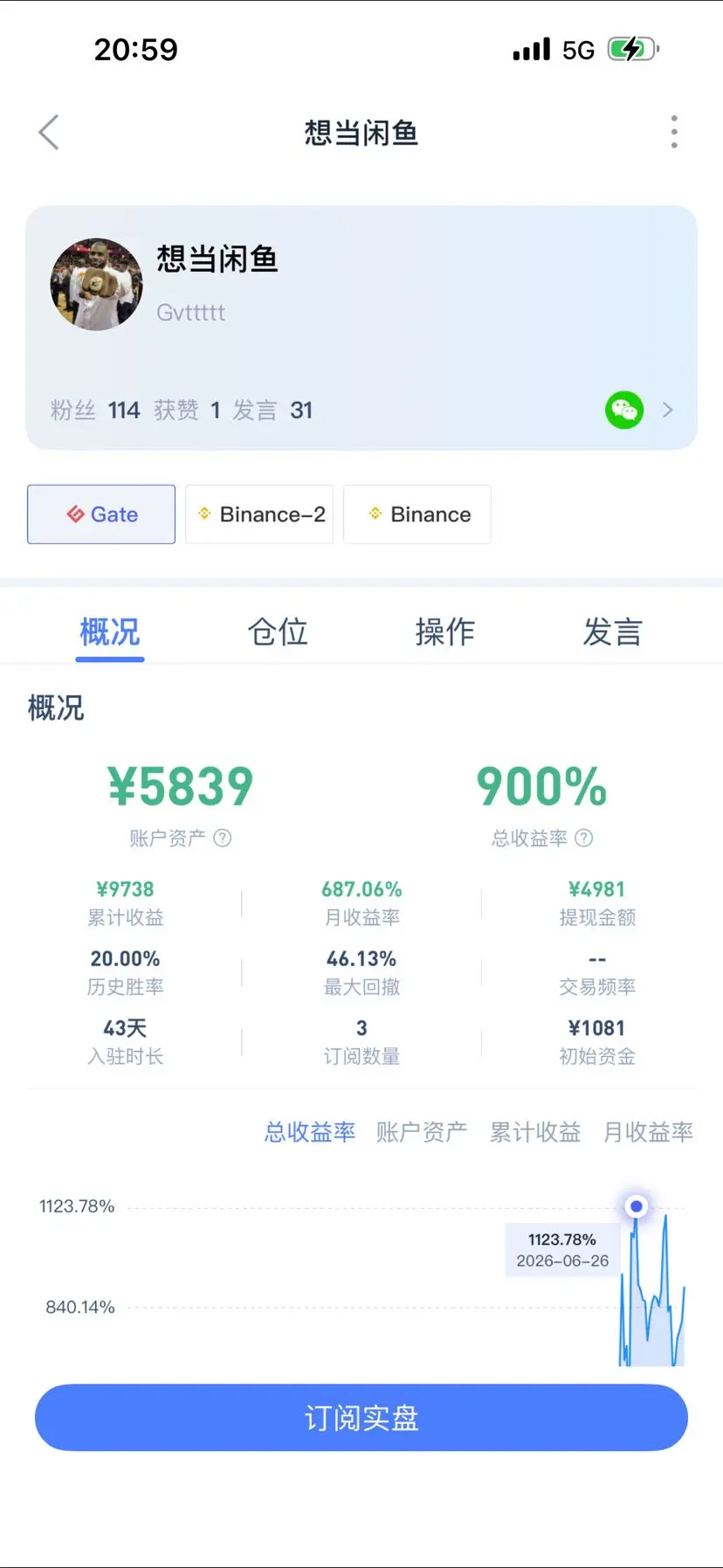Image resolution: width=723 pixels, height=1568 pixels.
Task: Open profile details chevron arrow
Action: pos(668,410)
